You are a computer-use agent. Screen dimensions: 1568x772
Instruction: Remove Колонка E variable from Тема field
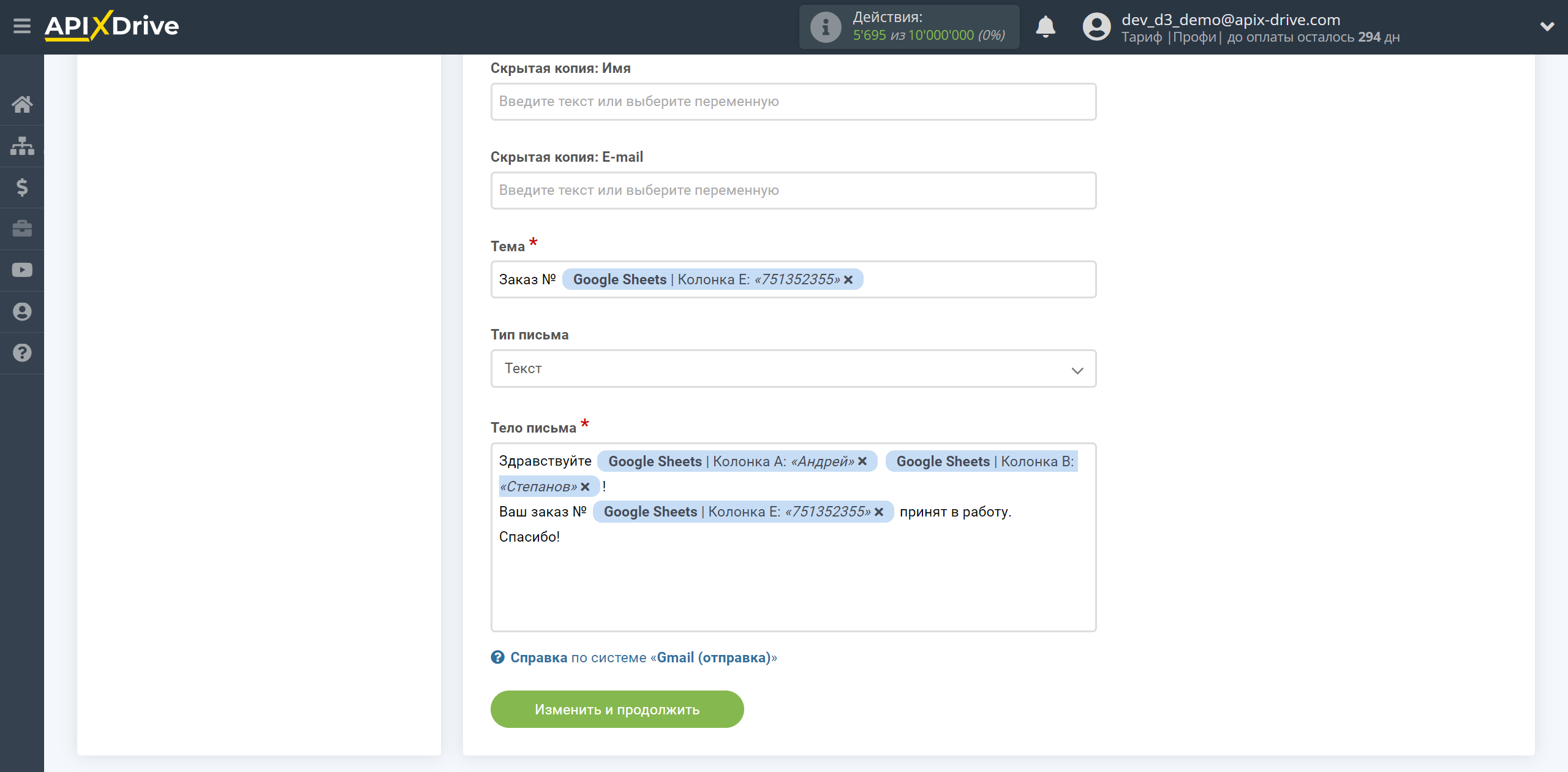pos(848,280)
